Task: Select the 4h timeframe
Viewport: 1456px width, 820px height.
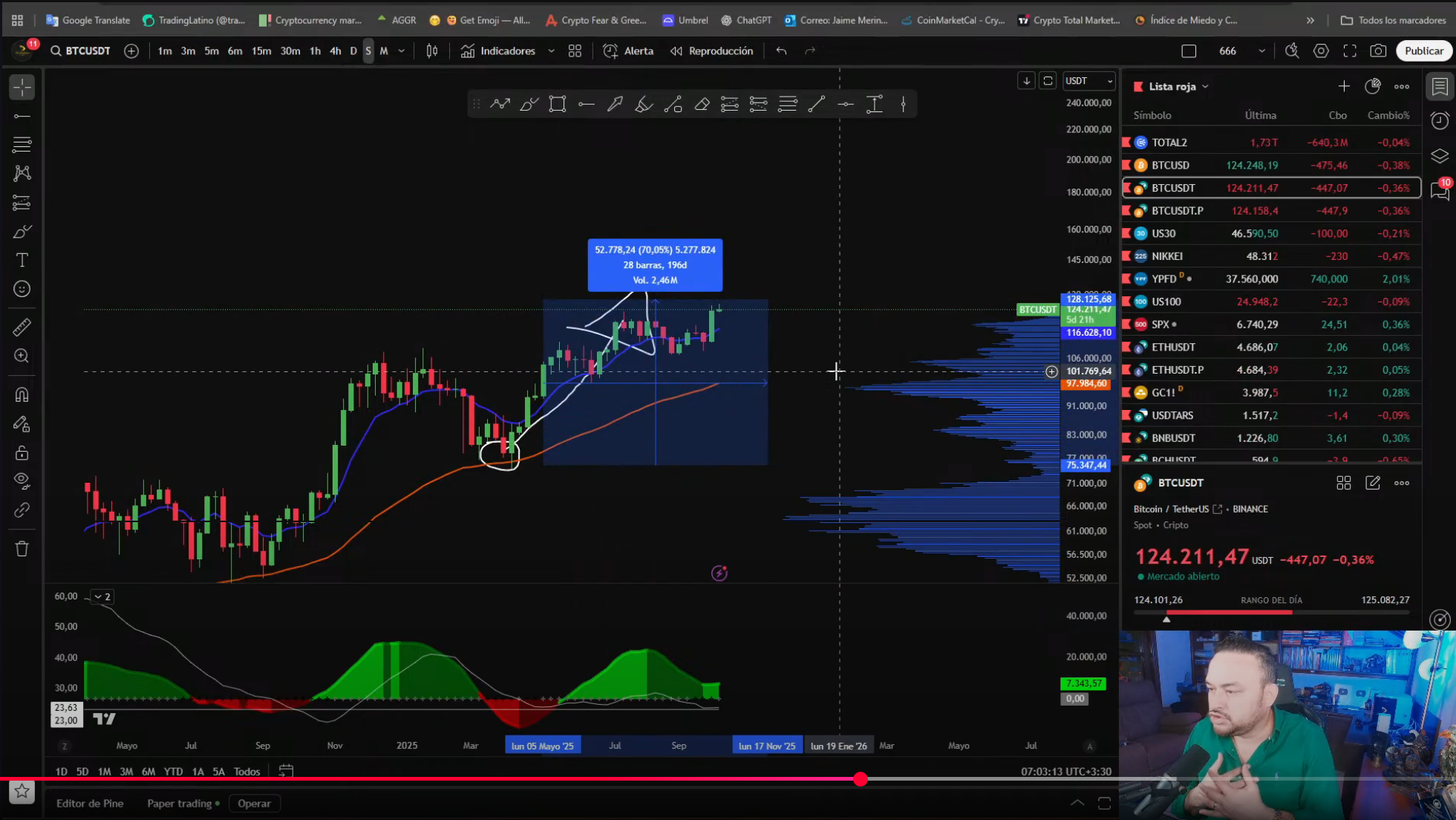Action: [335, 51]
